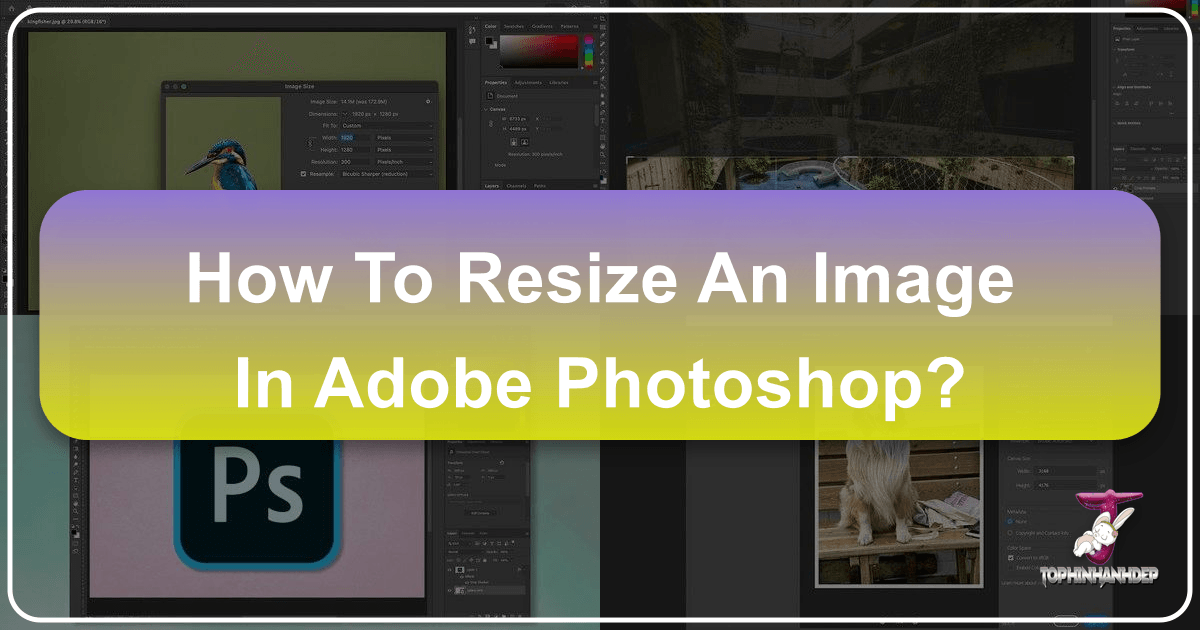Click the foreground/background color squares in Color panel
The height and width of the screenshot is (630, 1200).
[492, 43]
